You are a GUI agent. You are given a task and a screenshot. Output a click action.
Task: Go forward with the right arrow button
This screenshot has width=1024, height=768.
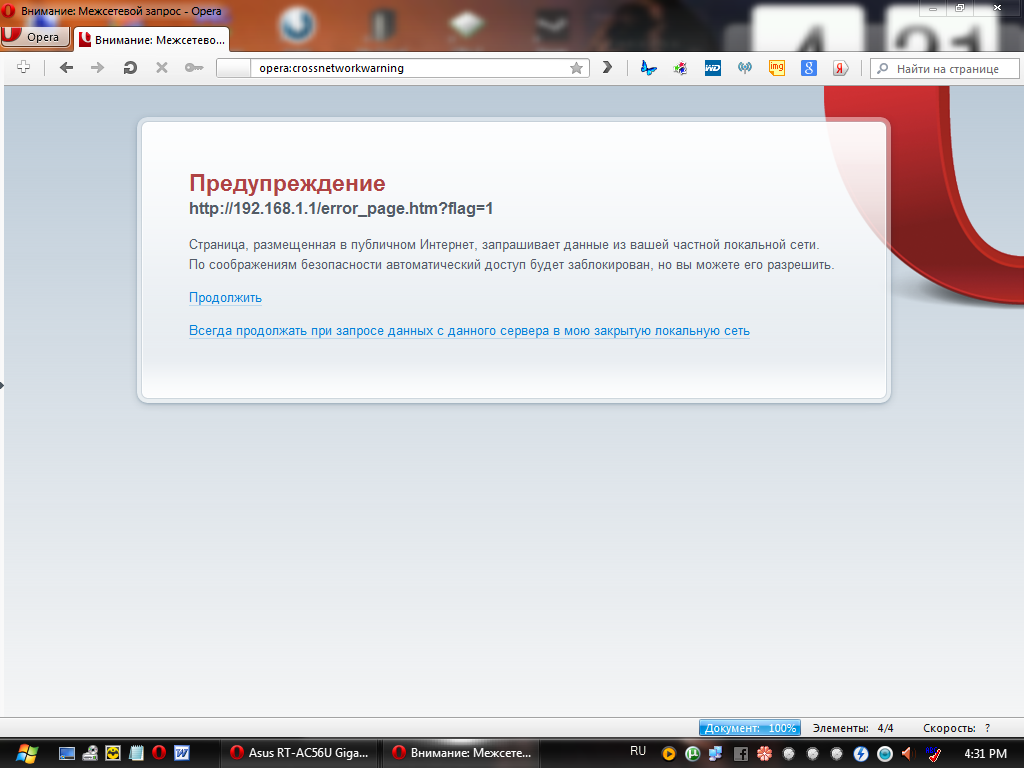(x=97, y=68)
